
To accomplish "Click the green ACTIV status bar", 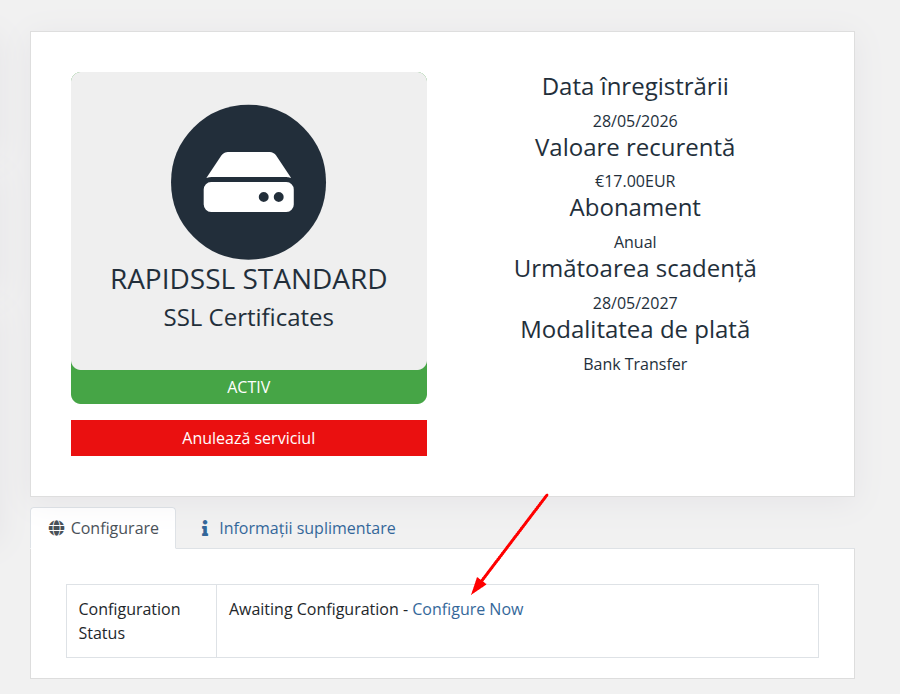I will click(x=249, y=387).
